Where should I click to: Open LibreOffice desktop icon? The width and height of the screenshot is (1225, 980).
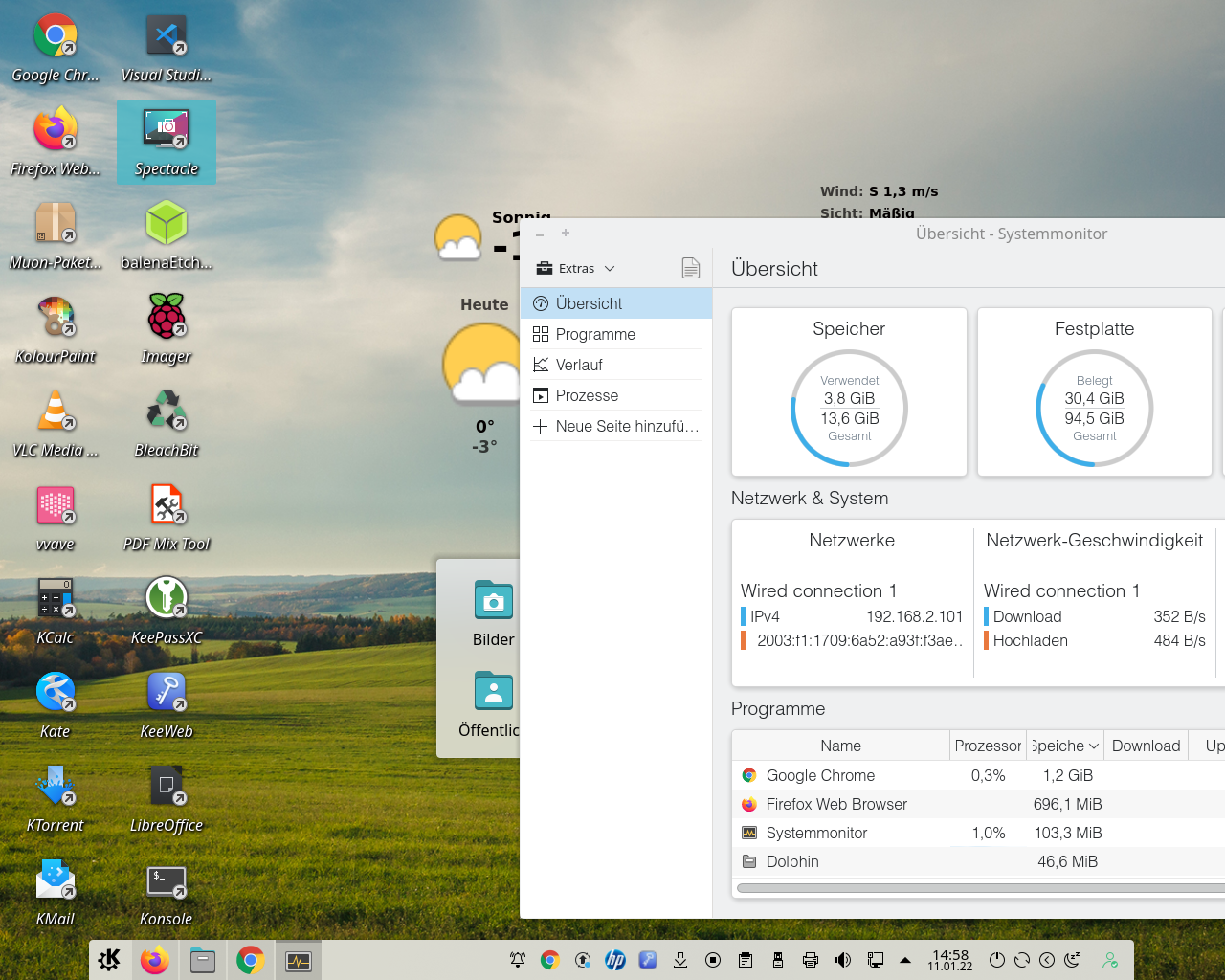pos(167,798)
